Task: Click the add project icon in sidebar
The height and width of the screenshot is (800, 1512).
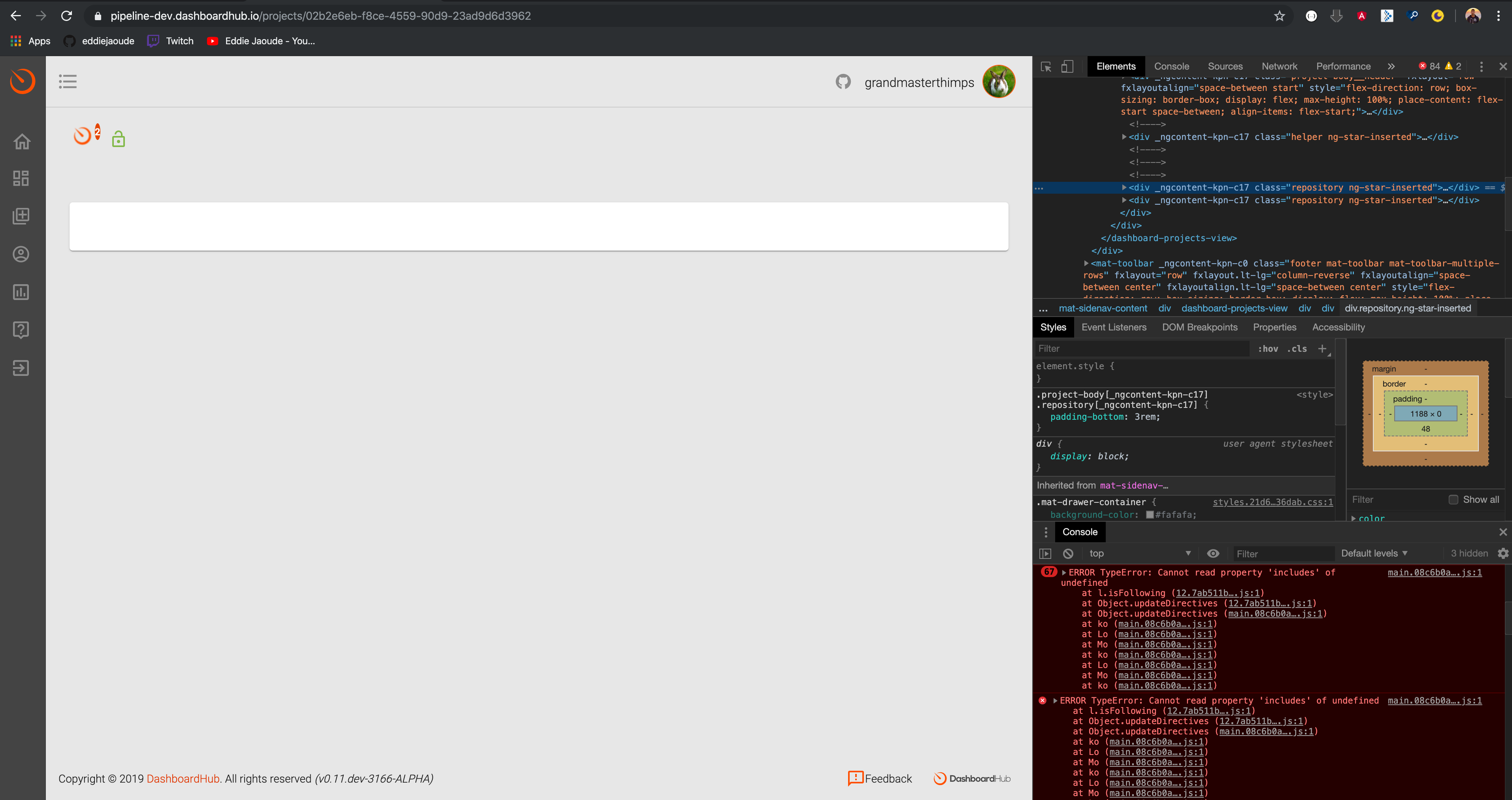Action: (21, 215)
